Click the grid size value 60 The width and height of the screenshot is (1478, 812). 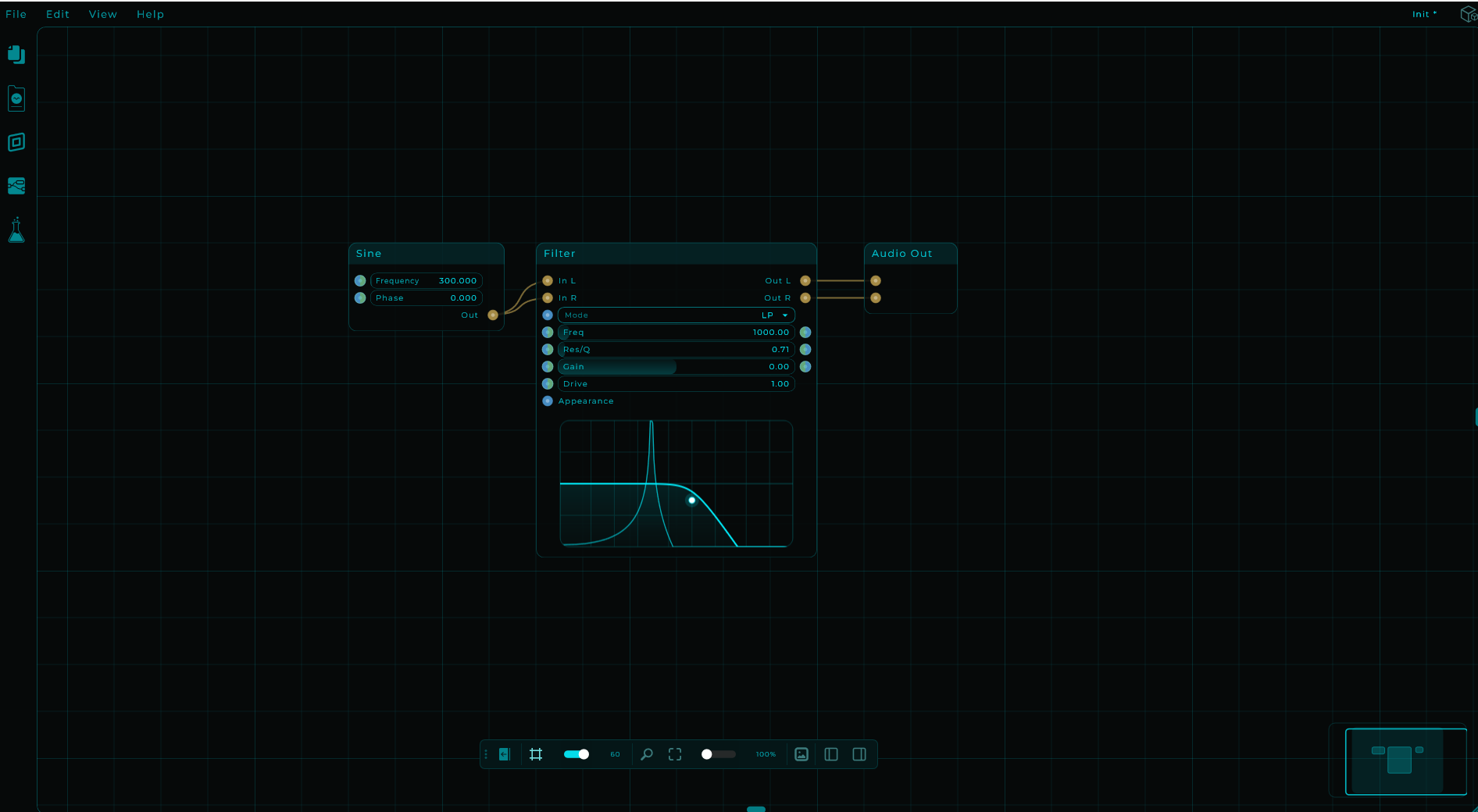[616, 754]
